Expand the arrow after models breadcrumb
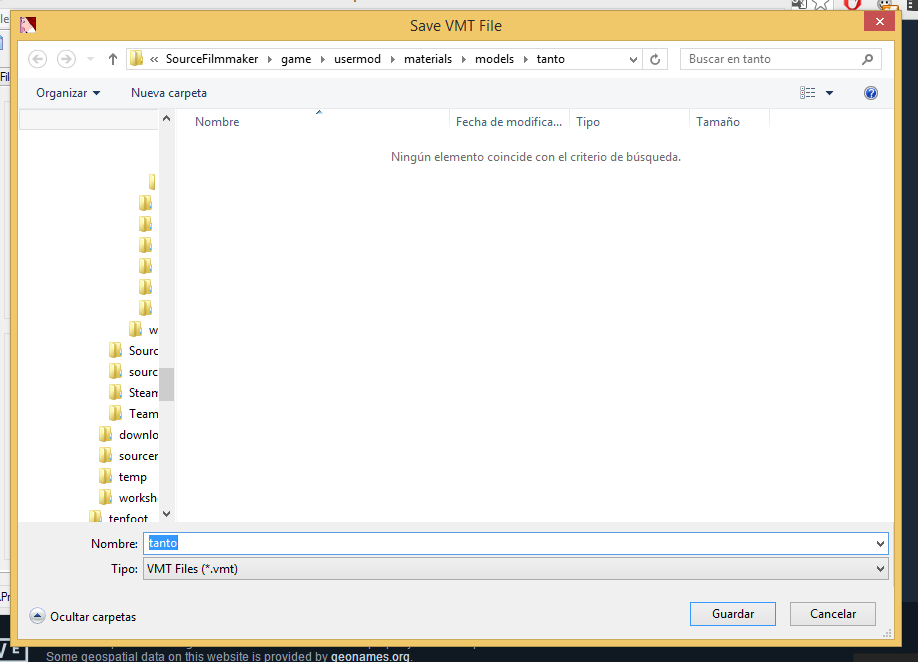The image size is (918, 662). [526, 59]
